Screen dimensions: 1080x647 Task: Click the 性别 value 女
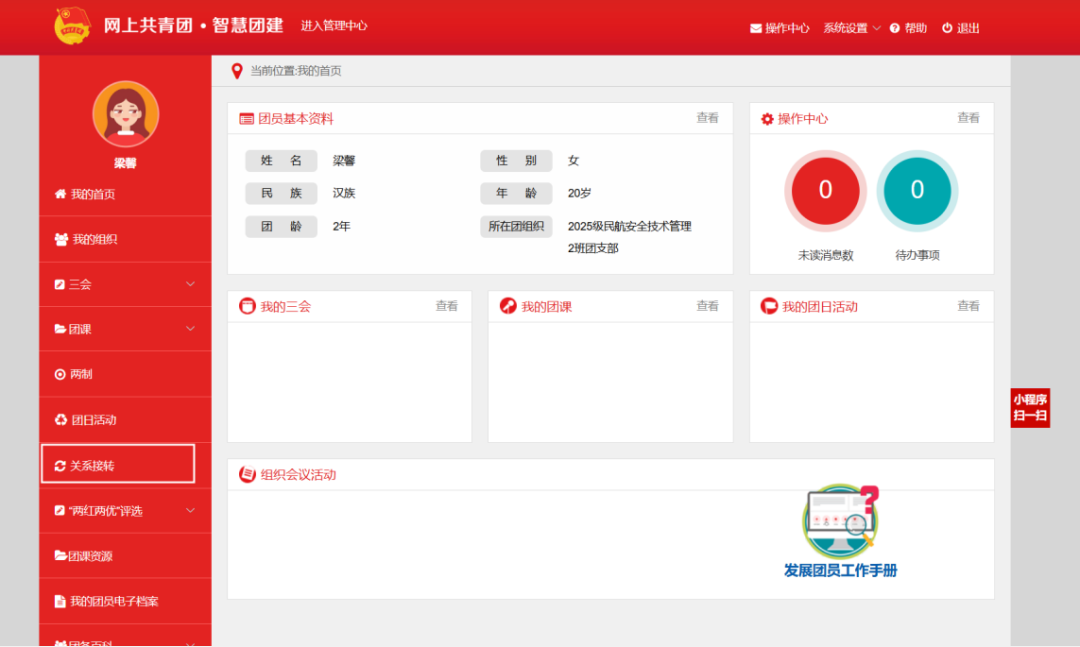573,161
